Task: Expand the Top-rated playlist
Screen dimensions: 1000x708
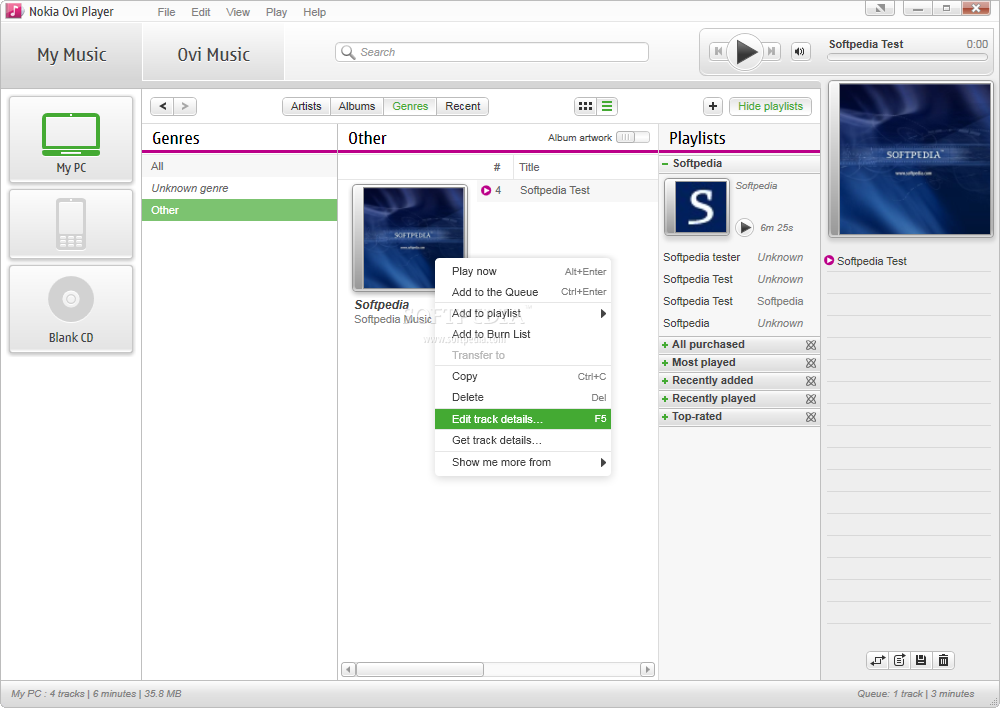Action: pyautogui.click(x=665, y=417)
